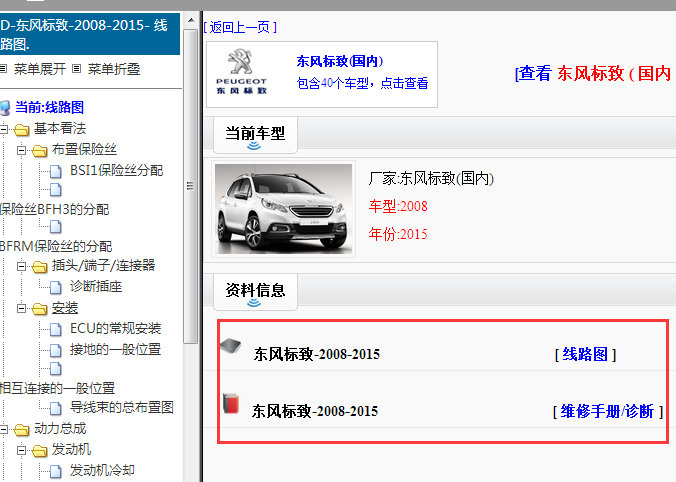676x482 pixels.
Task: Click the computer icon beside 当前:线路图
Action: click(5, 108)
